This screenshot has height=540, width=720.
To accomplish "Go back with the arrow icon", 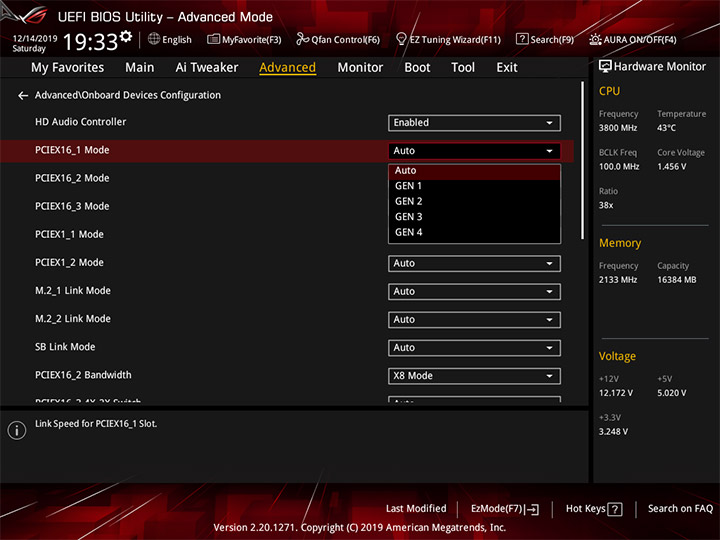I will point(22,96).
